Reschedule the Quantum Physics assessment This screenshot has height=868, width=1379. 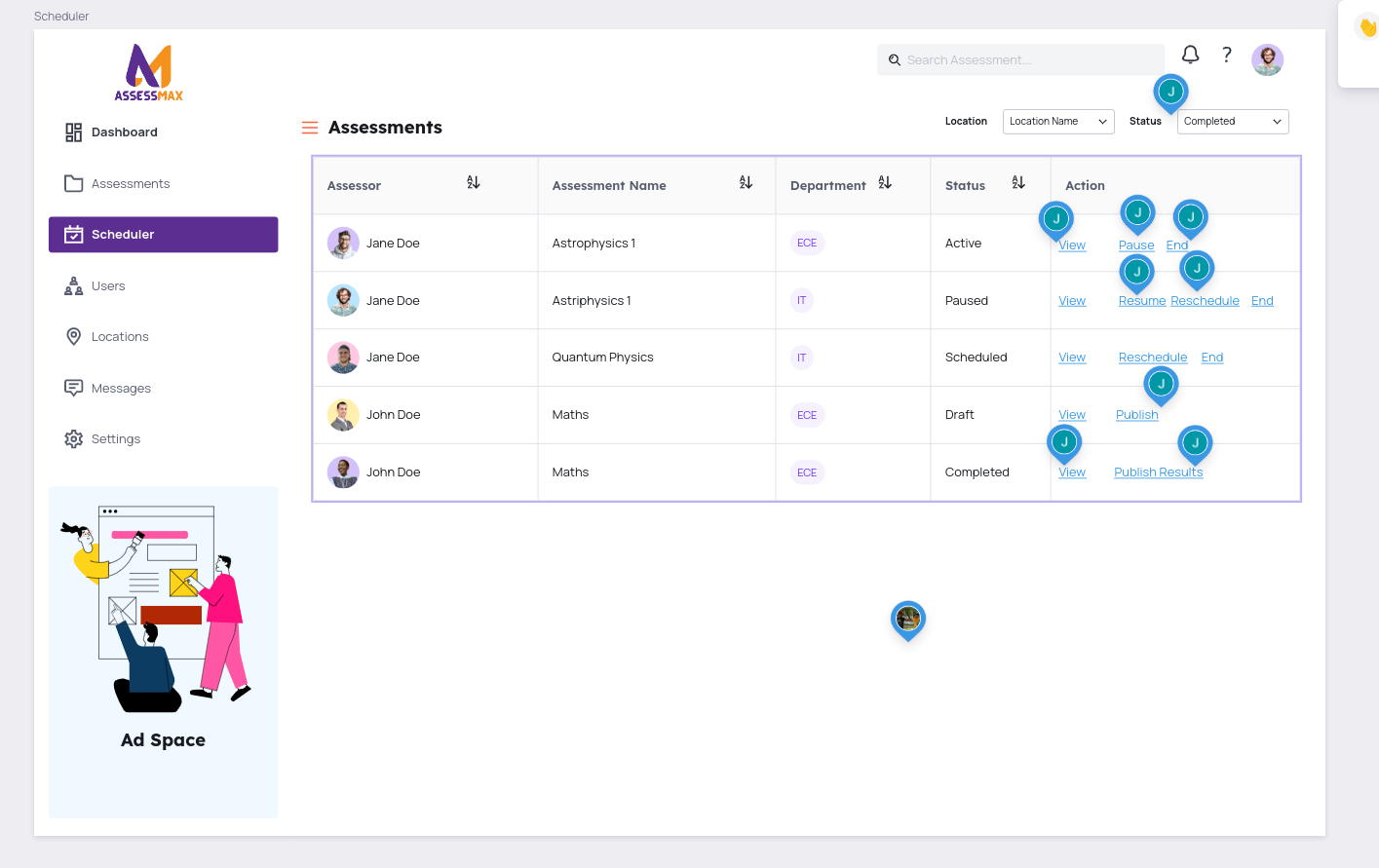pyautogui.click(x=1152, y=358)
